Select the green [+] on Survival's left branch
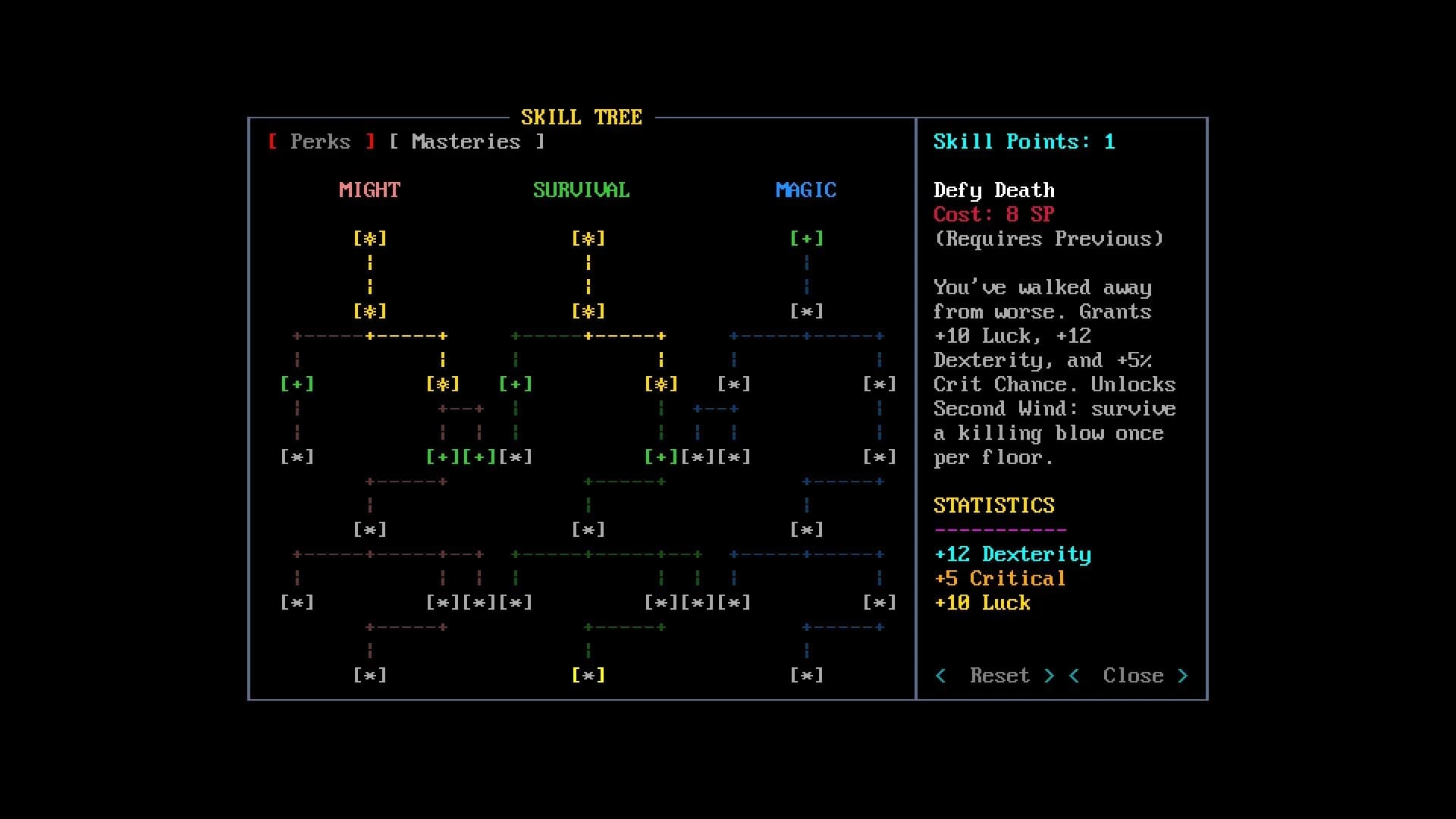 [516, 384]
